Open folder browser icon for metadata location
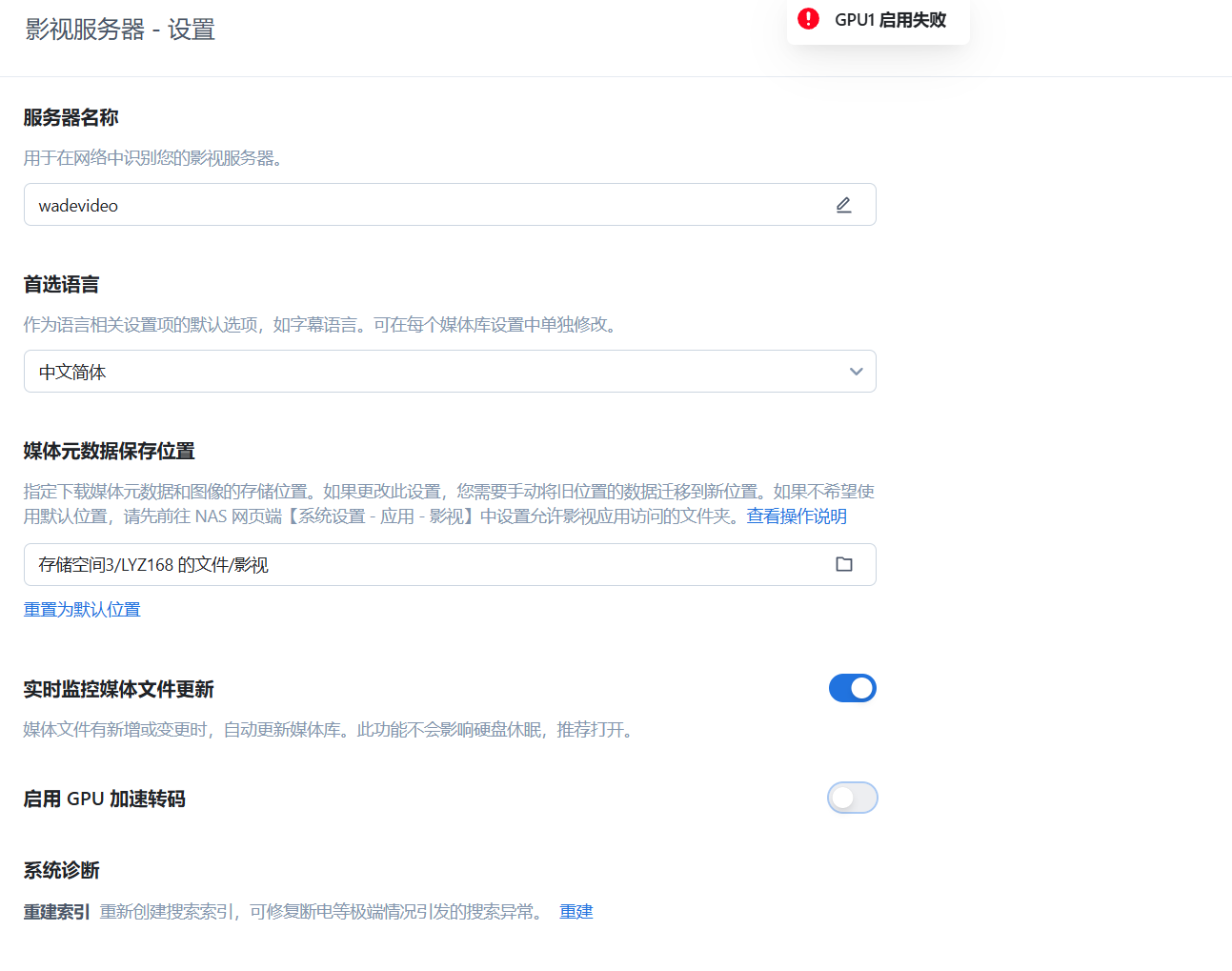Image resolution: width=1232 pixels, height=971 pixels. (844, 564)
